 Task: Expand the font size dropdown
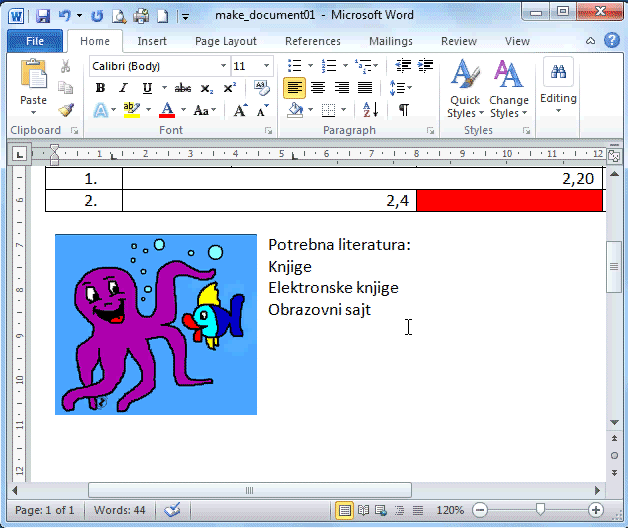[267, 66]
